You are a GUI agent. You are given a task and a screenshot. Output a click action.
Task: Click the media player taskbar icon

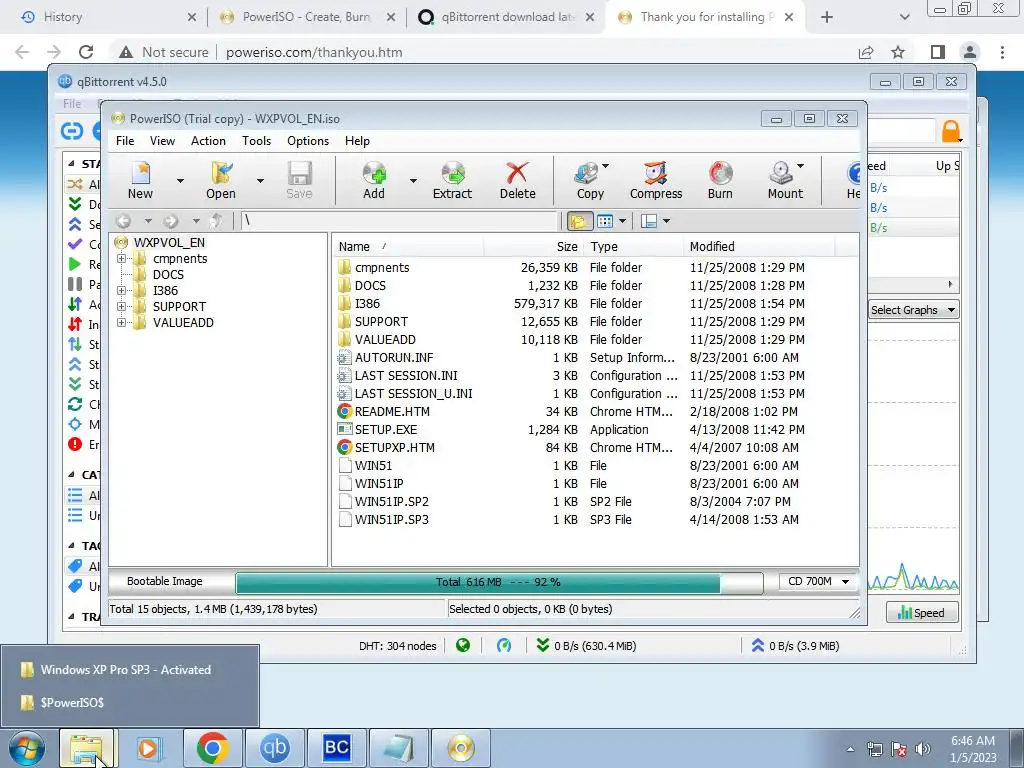(x=150, y=748)
